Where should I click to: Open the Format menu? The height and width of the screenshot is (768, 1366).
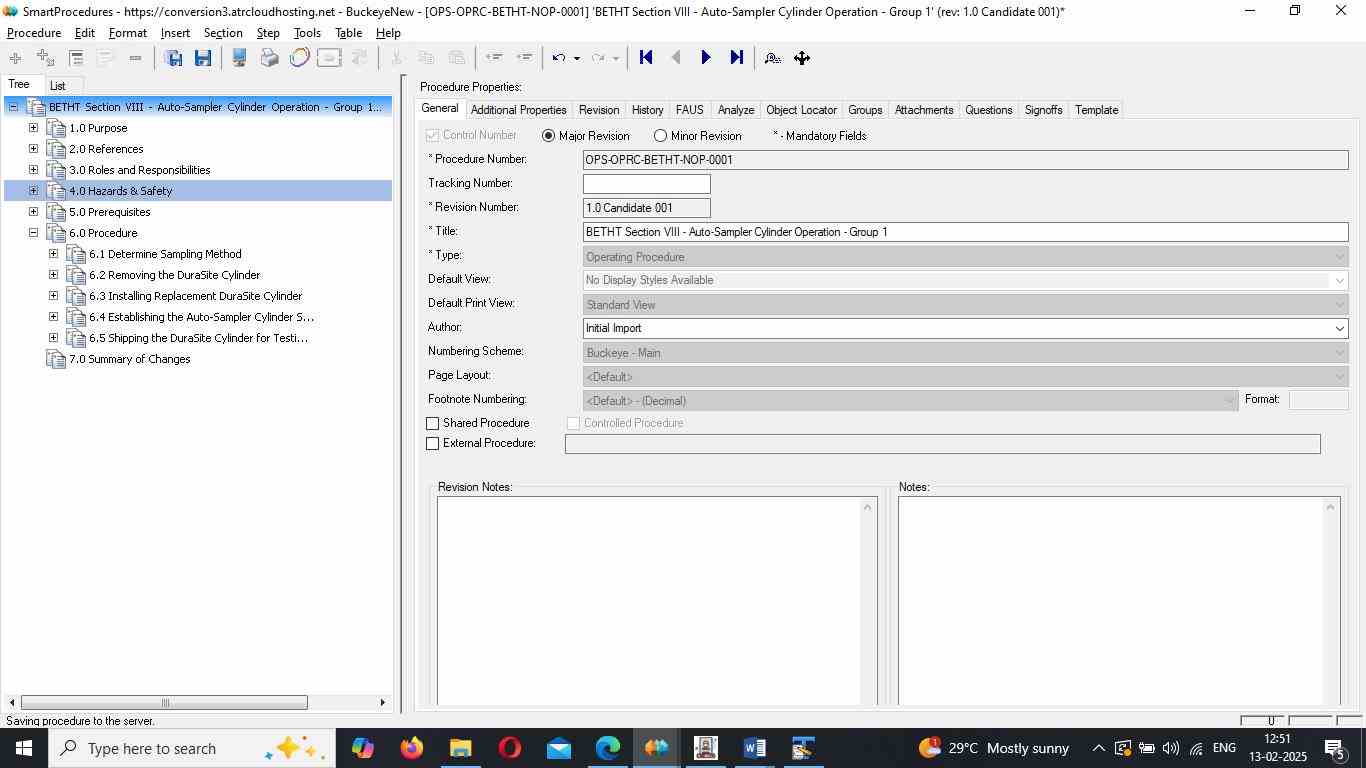coord(127,33)
